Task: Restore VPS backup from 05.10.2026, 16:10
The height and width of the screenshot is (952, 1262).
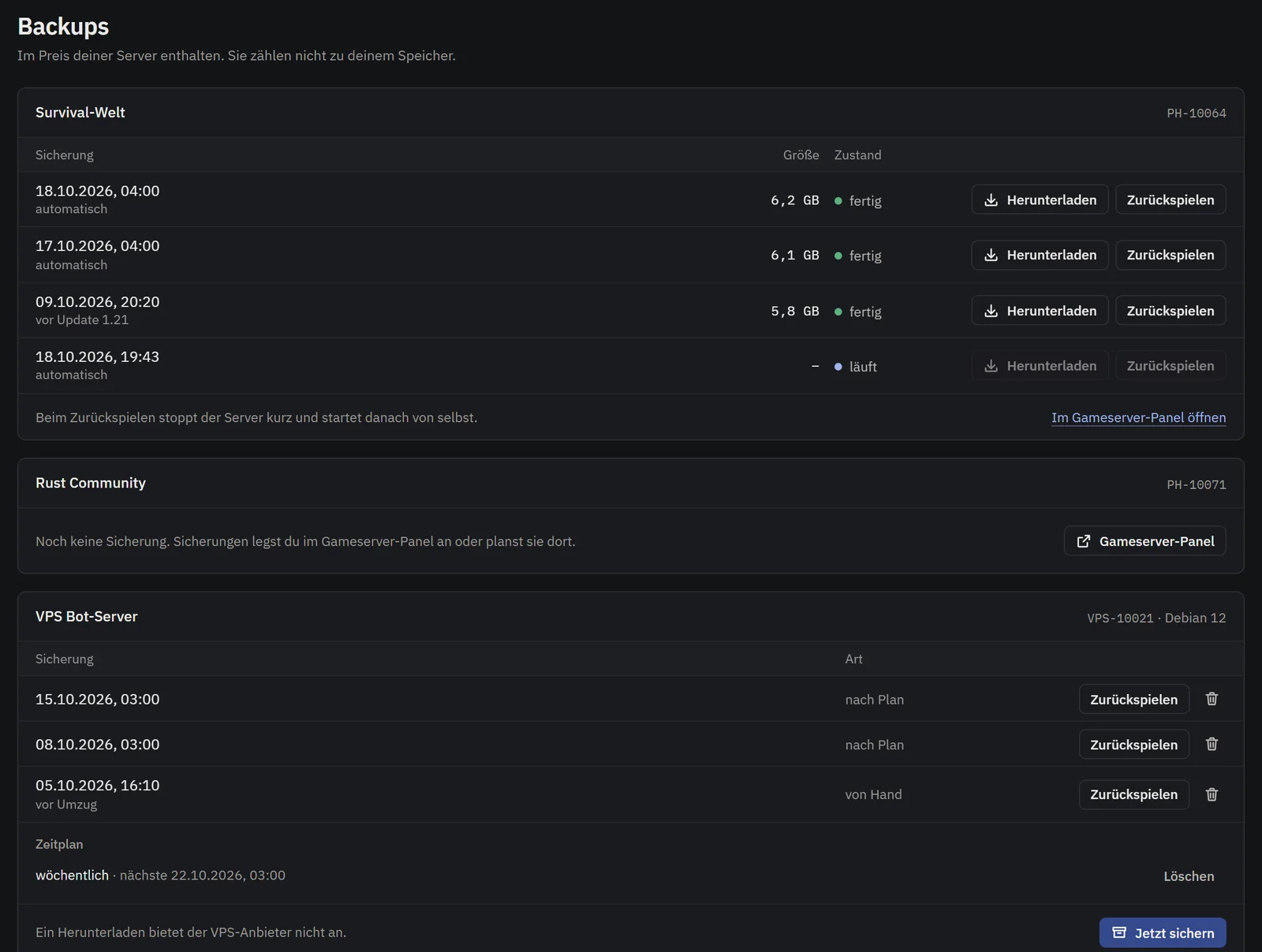Action: point(1133,794)
